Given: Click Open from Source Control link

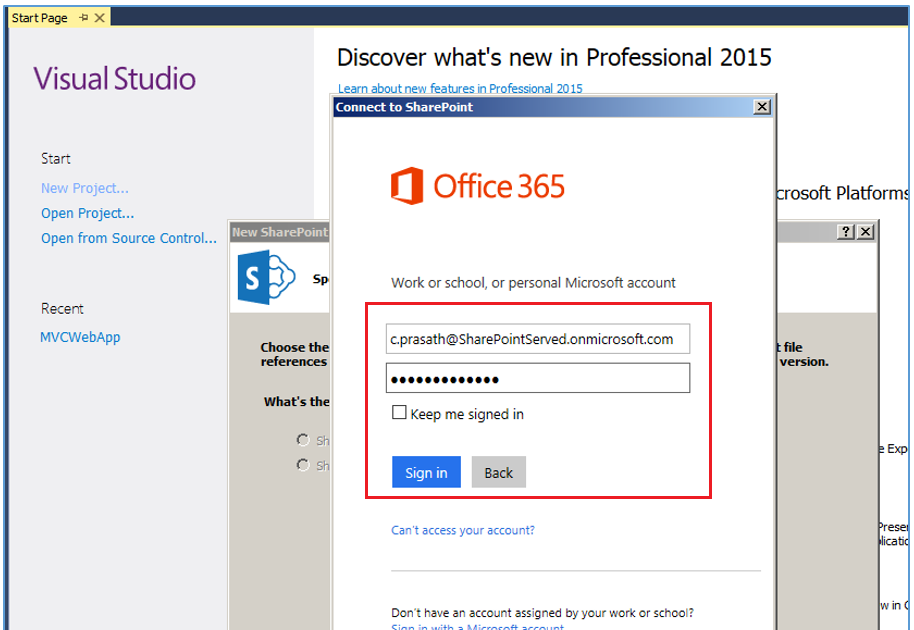Looking at the screenshot, I should coord(129,238).
